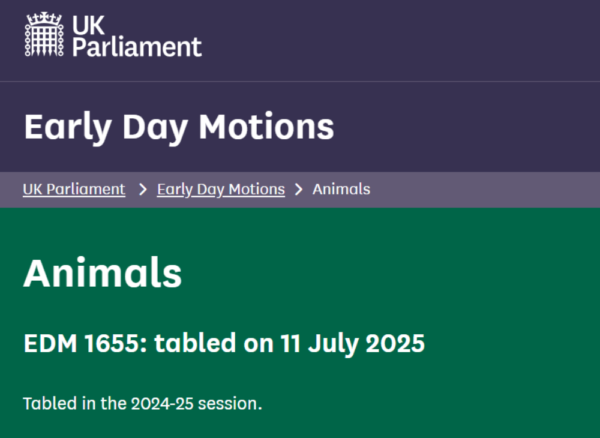Click the 'Tabled in the 2024-25 session' text
This screenshot has width=600, height=438.
[142, 404]
